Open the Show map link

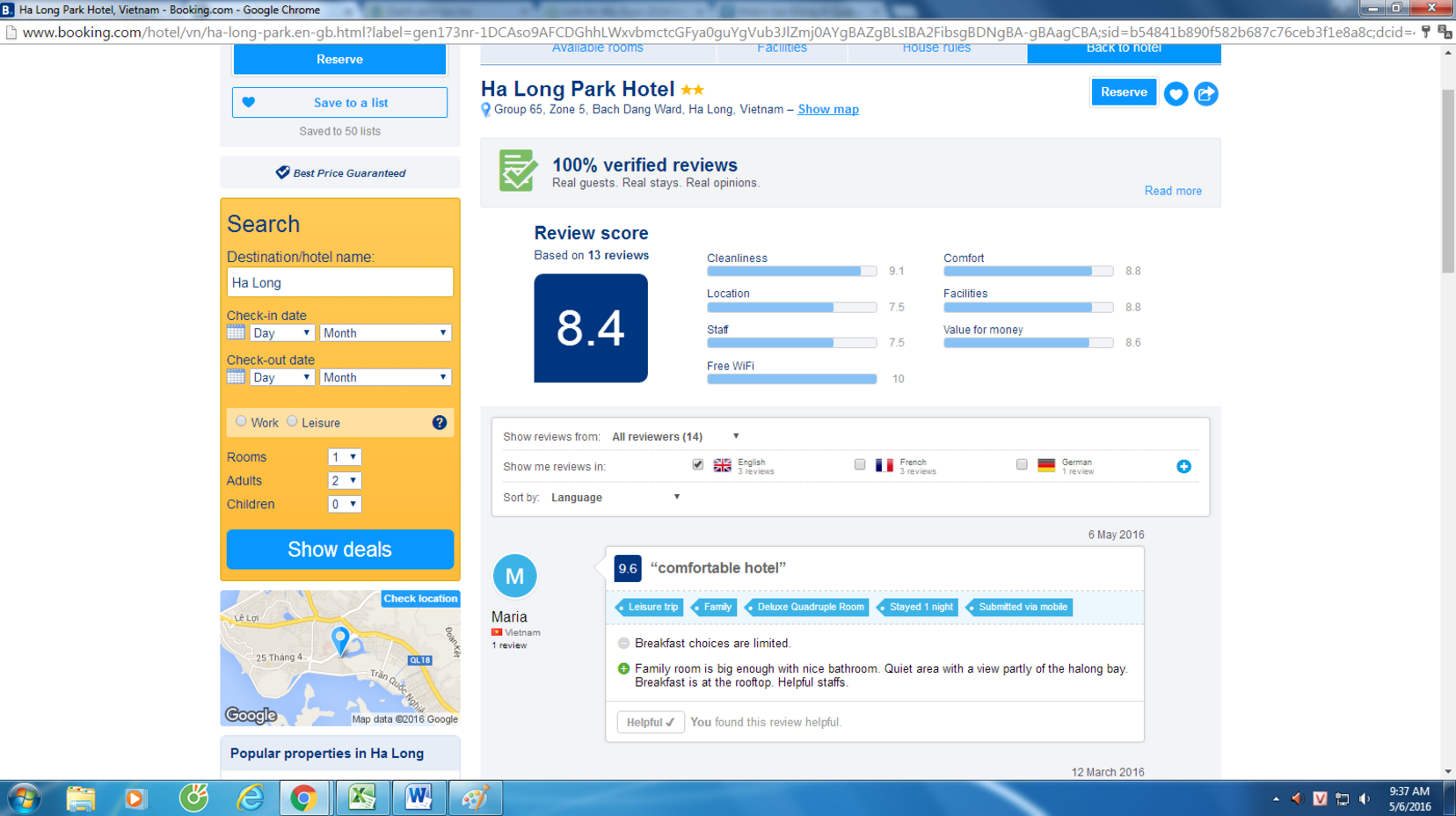tap(828, 109)
